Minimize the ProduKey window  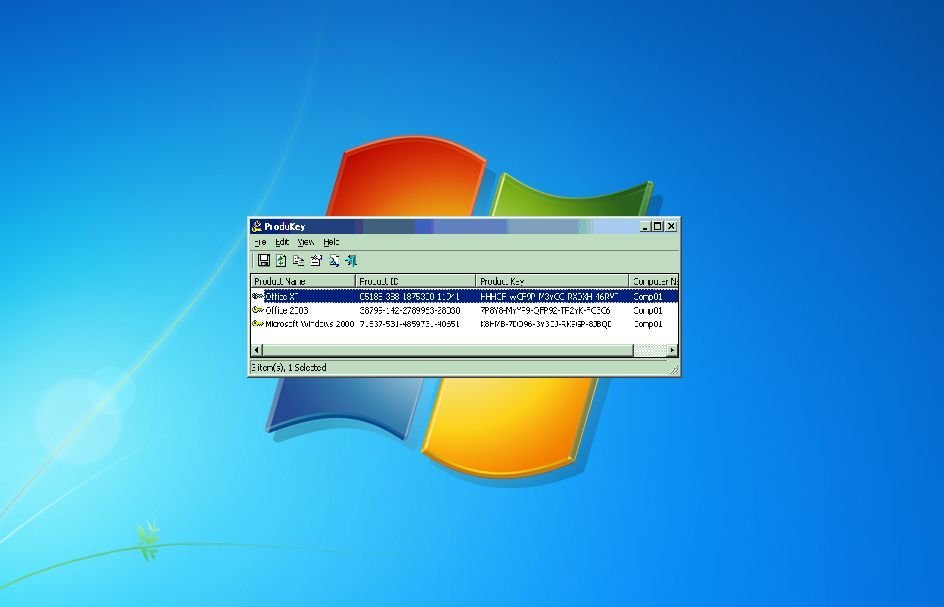point(645,226)
